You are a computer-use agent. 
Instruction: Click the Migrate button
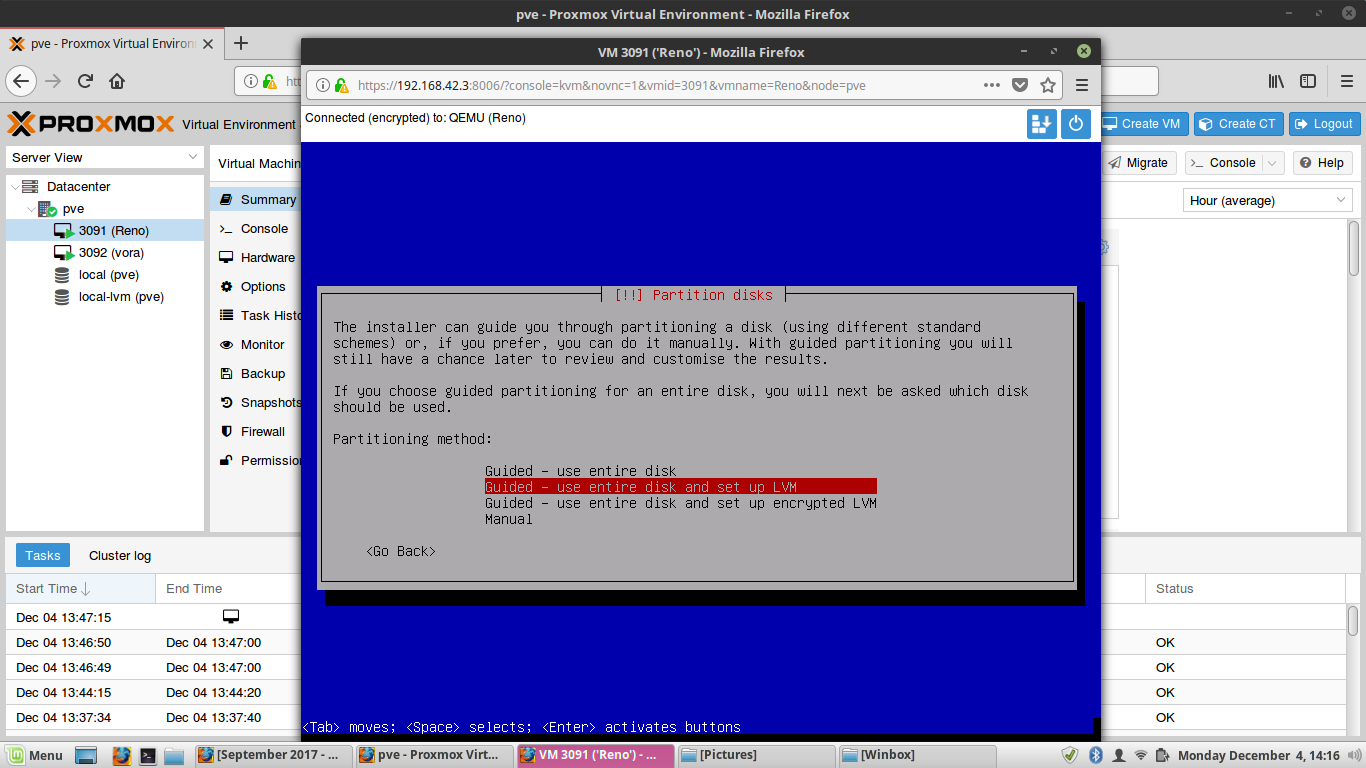pos(1138,163)
